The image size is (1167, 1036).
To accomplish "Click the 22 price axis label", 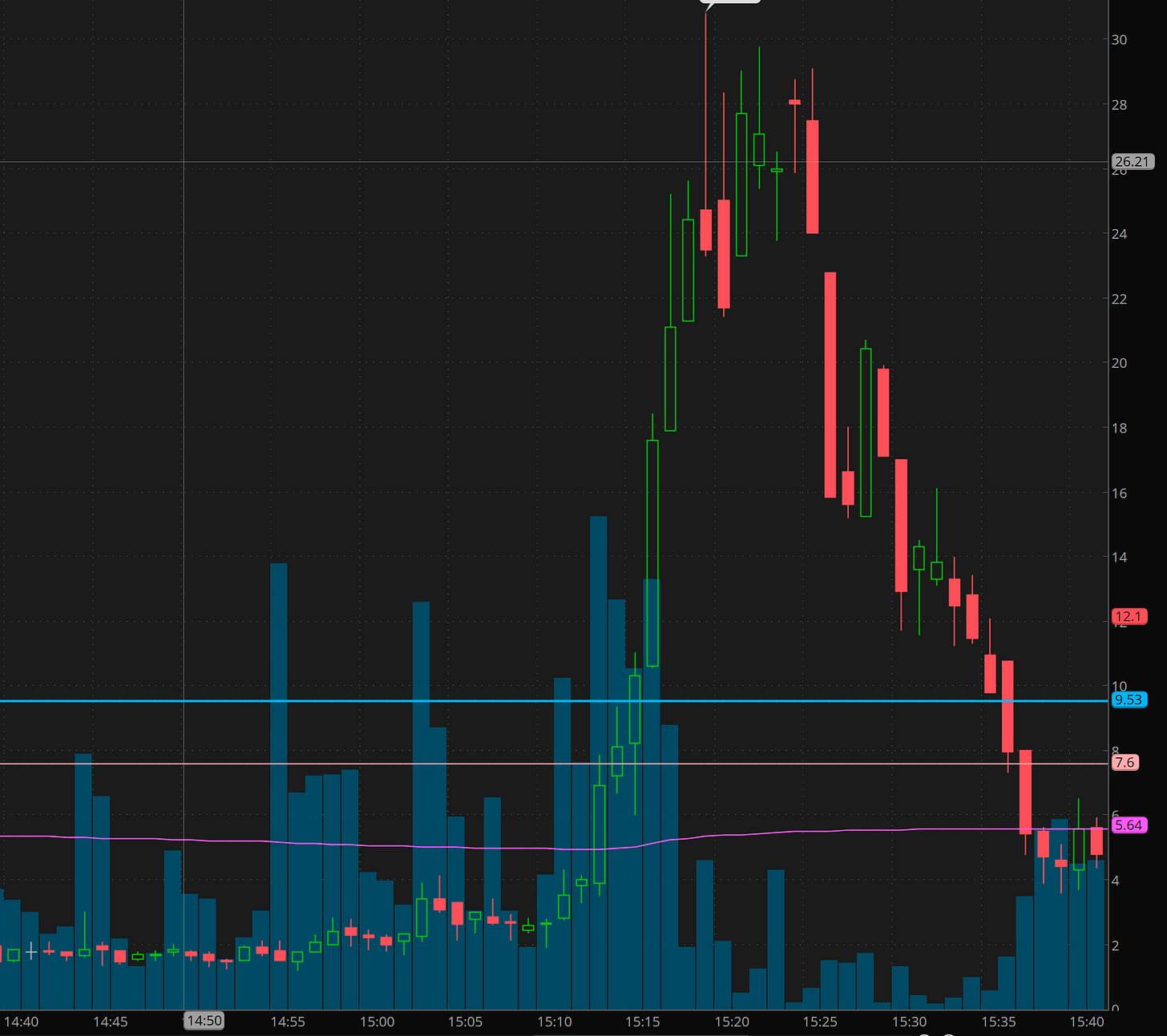I will [1119, 299].
